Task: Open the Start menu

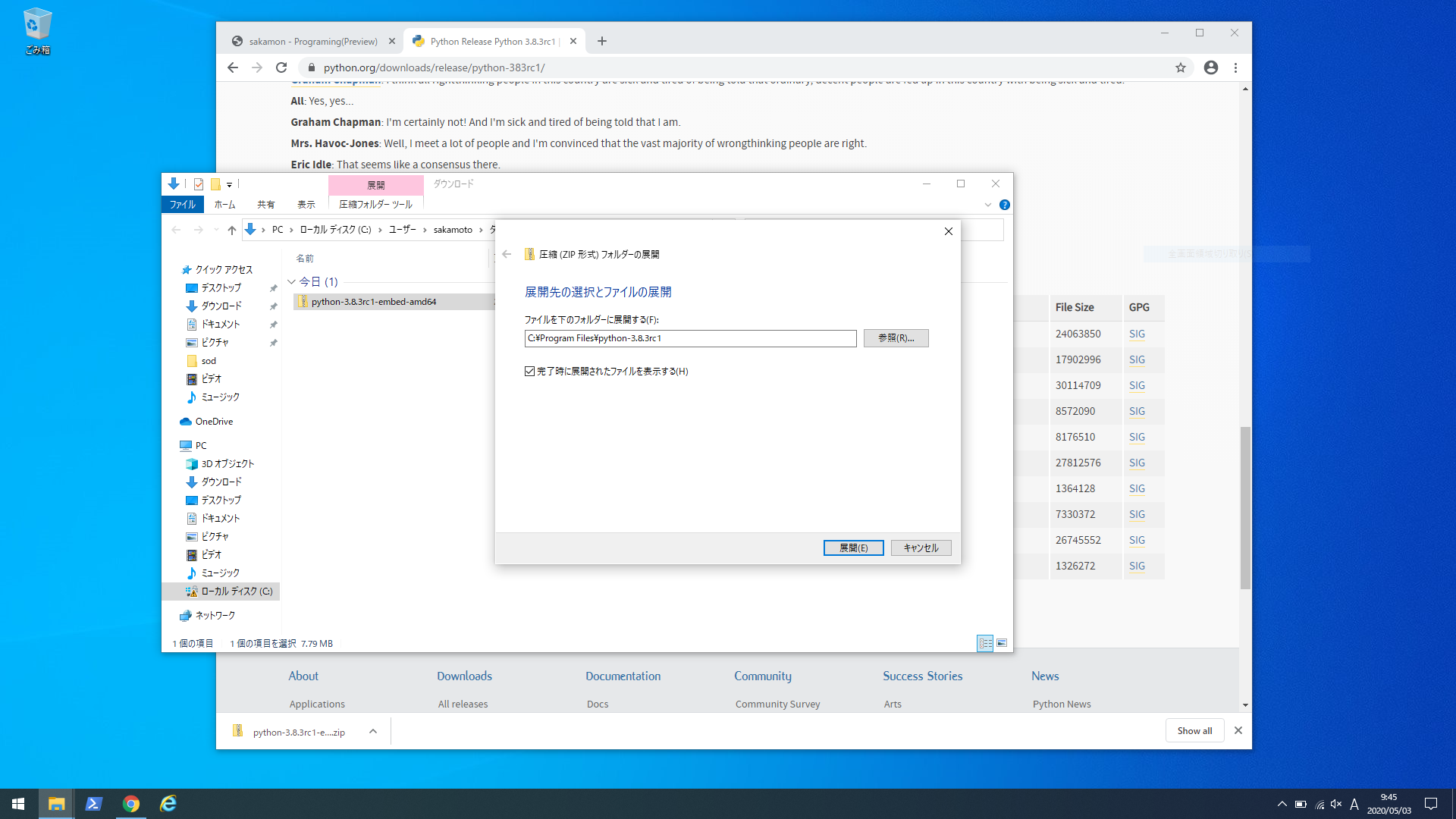Action: (18, 804)
